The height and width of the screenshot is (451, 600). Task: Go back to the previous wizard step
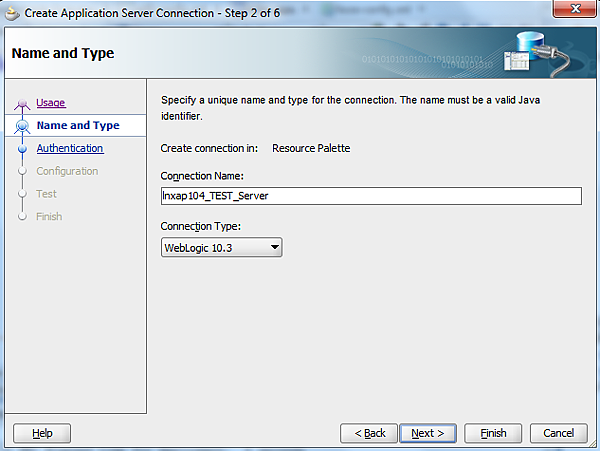pos(368,433)
